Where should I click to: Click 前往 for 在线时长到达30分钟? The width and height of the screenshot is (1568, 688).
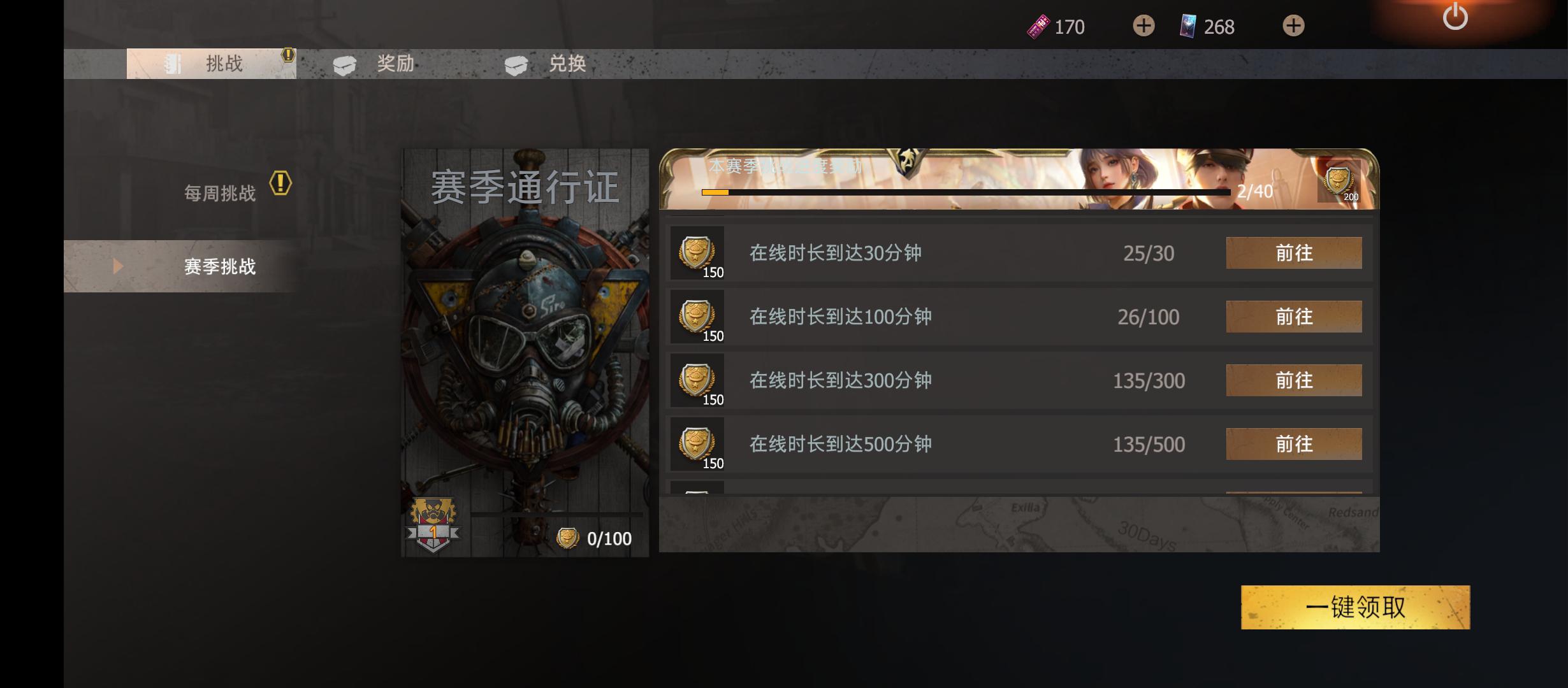(x=1294, y=253)
